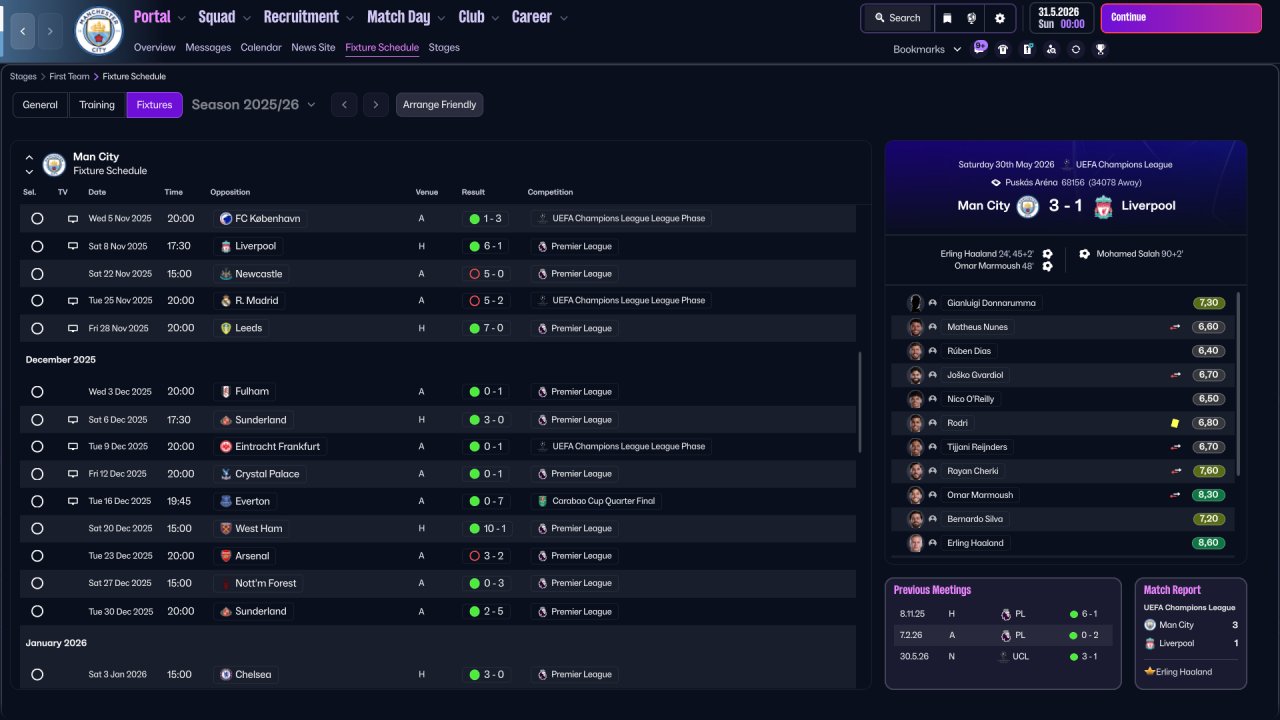Click the people-search icon in bookmarks bar
The image size is (1280, 720).
click(x=1051, y=49)
